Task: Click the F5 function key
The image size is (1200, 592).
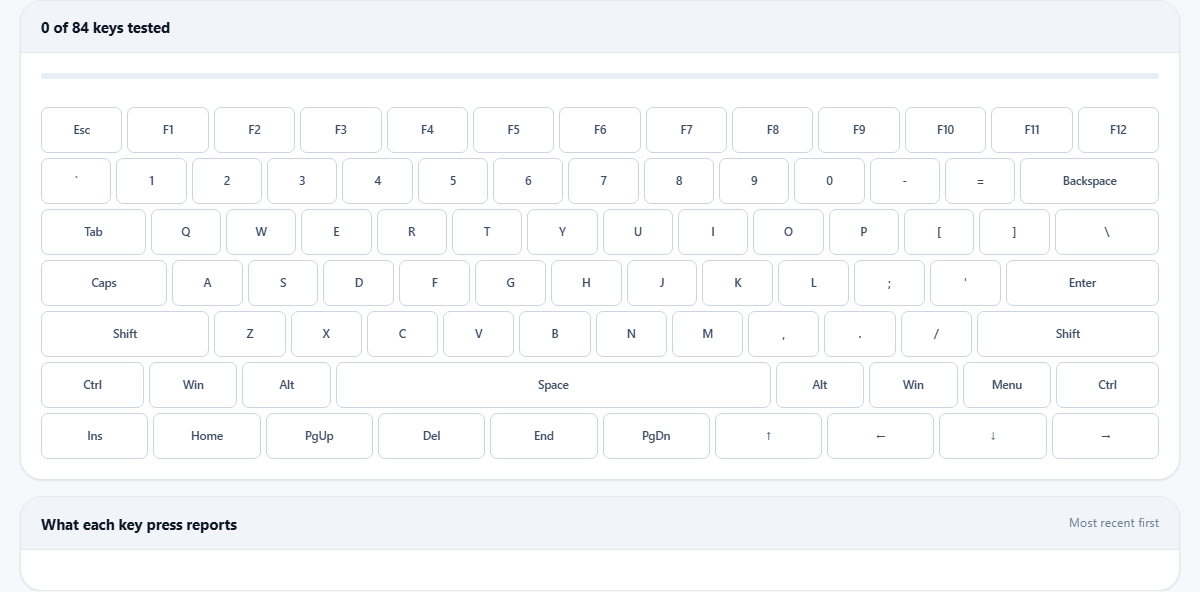Action: tap(513, 130)
